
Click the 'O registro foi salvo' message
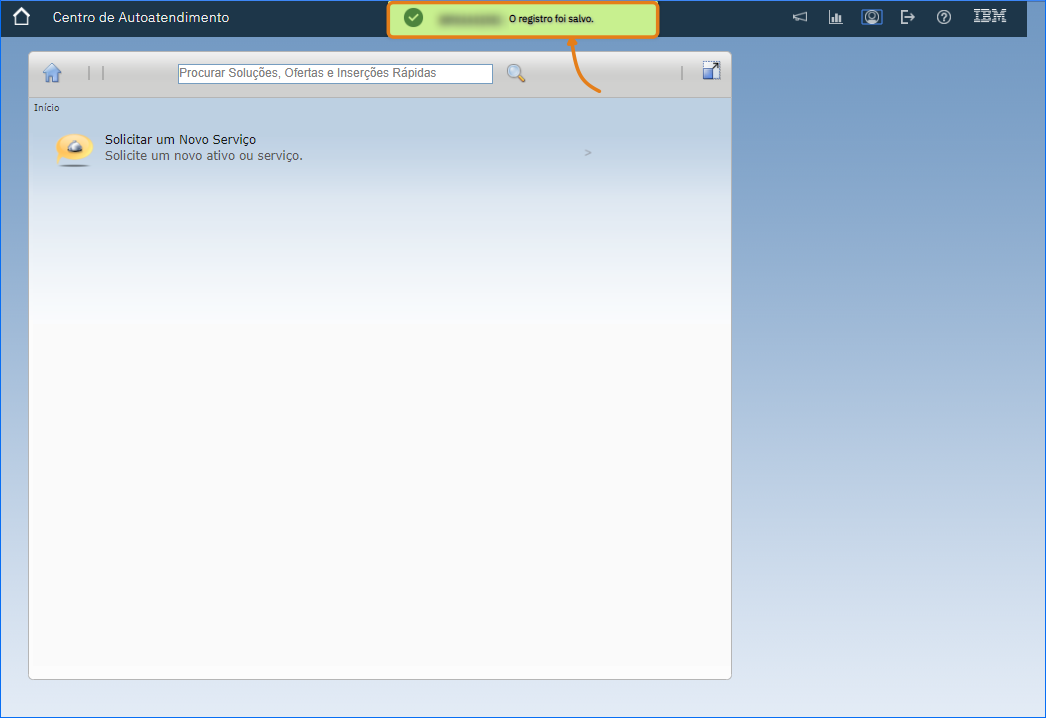tap(551, 19)
